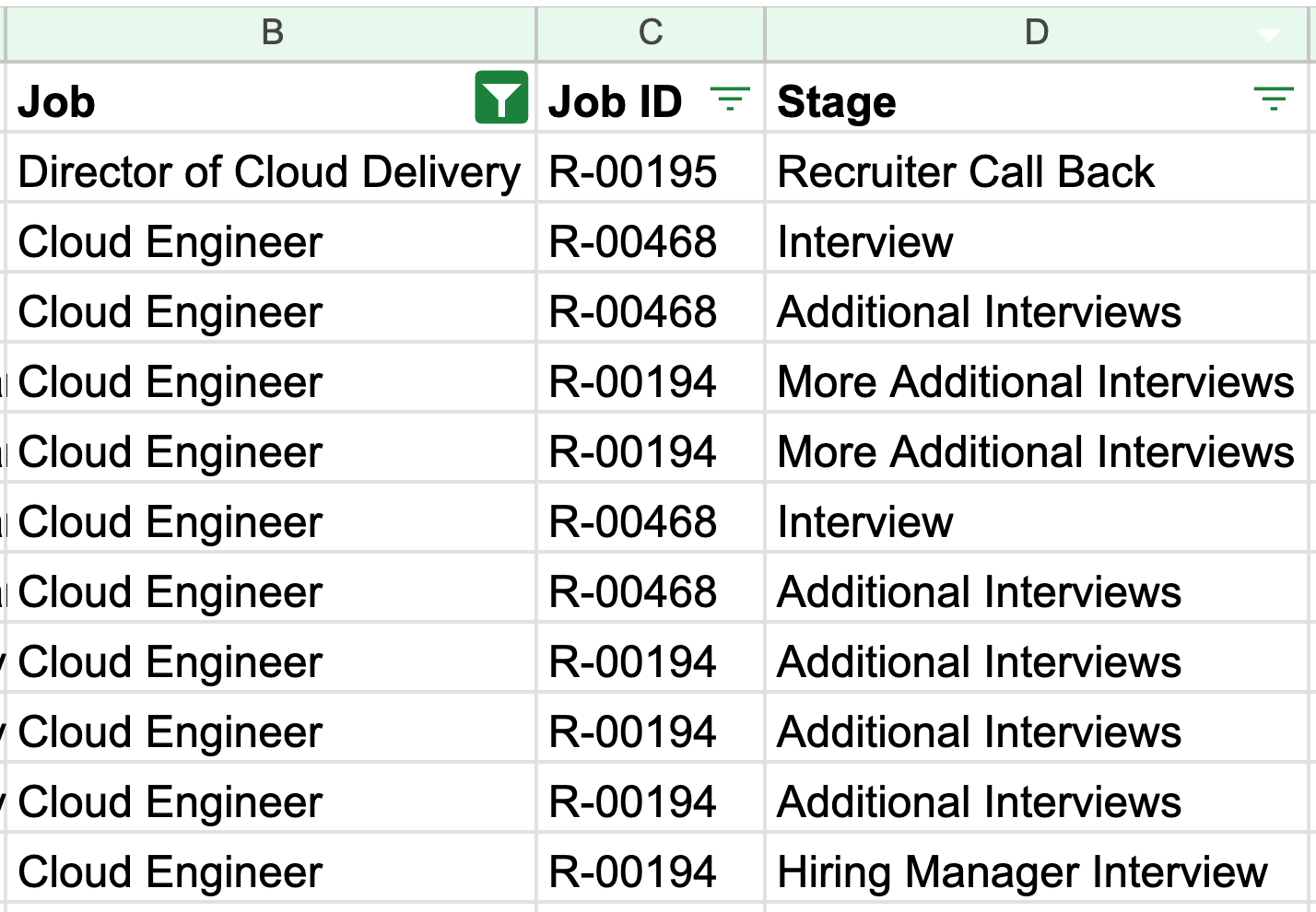
Task: Select the last Cloud Engineer cell
Action: [170, 872]
